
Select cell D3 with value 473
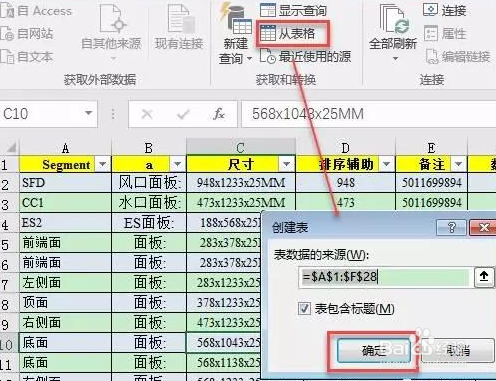point(346,203)
